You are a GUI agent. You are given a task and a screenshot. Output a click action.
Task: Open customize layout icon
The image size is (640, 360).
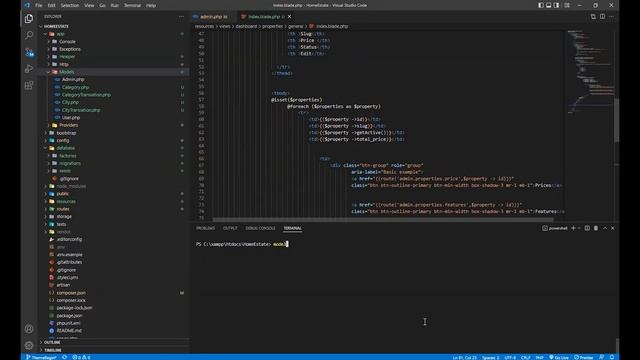tap(567, 5)
